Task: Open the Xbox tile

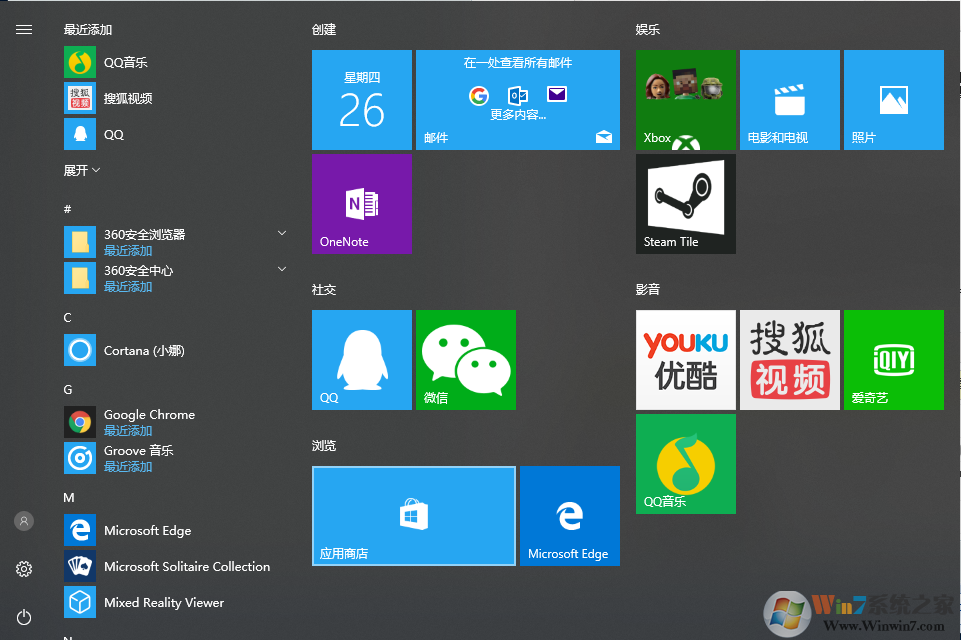Action: (x=685, y=99)
